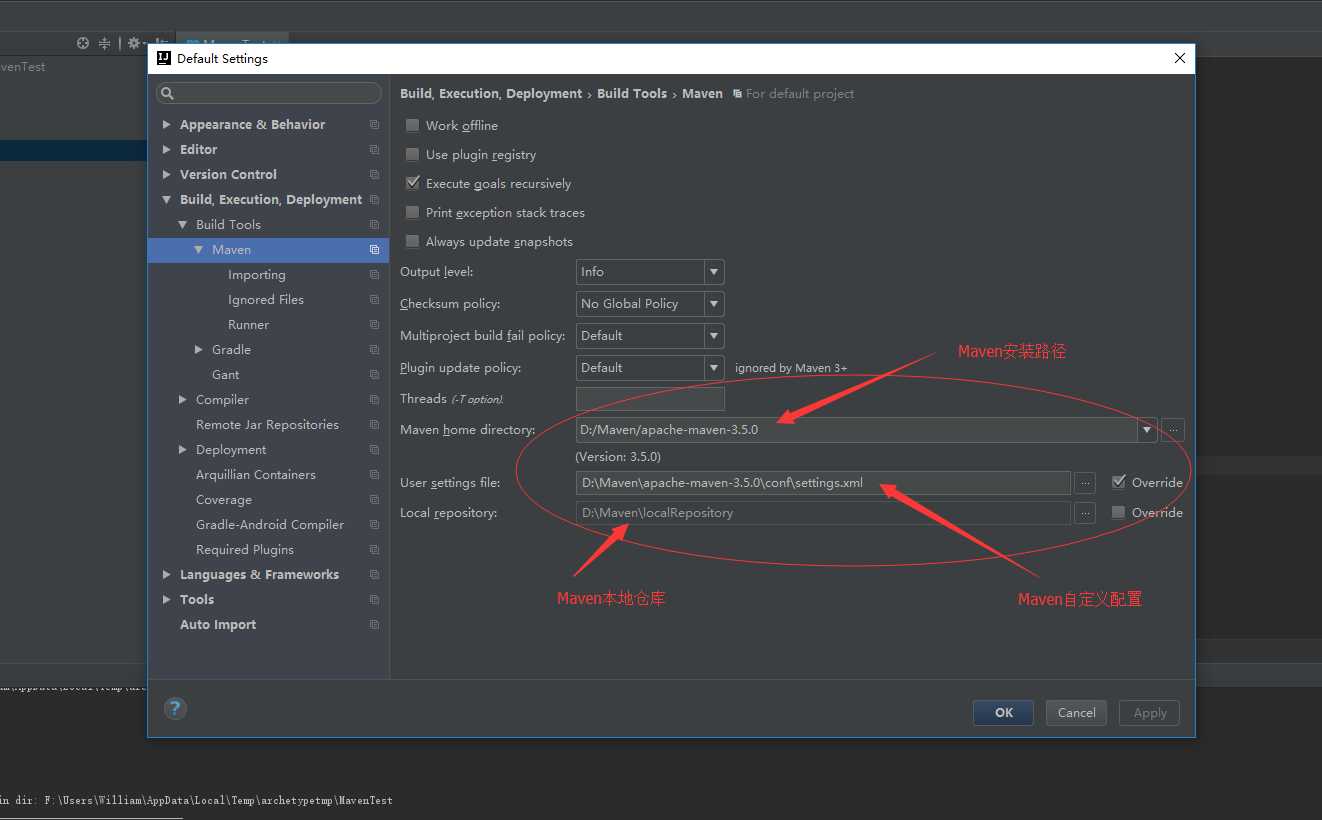This screenshot has width=1322, height=820.
Task: Uncheck Execute goals recursively
Action: 412,183
